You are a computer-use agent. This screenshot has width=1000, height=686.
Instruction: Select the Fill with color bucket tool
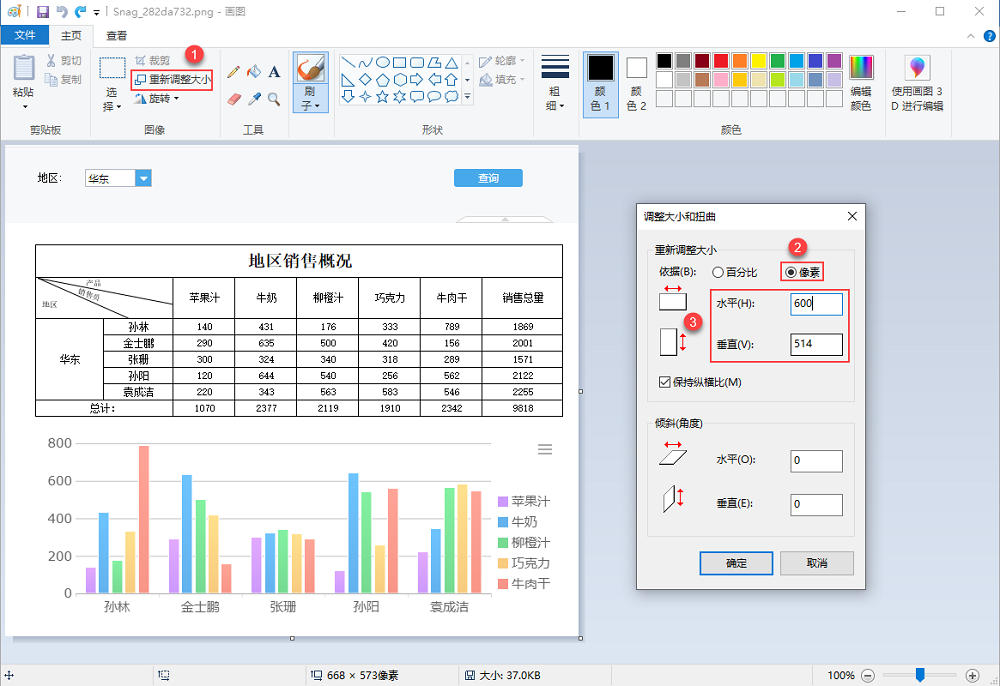click(x=254, y=71)
